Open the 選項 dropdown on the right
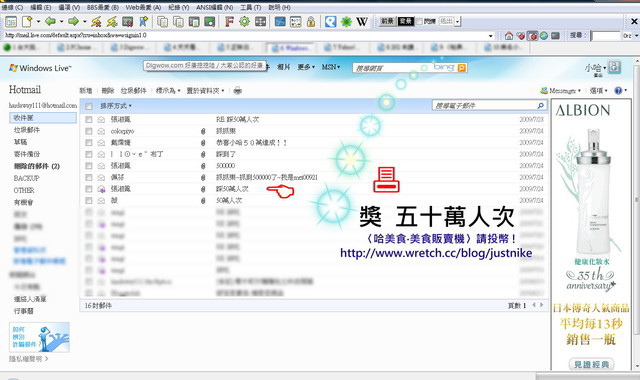Screen dimensions: 640x380 [598, 91]
